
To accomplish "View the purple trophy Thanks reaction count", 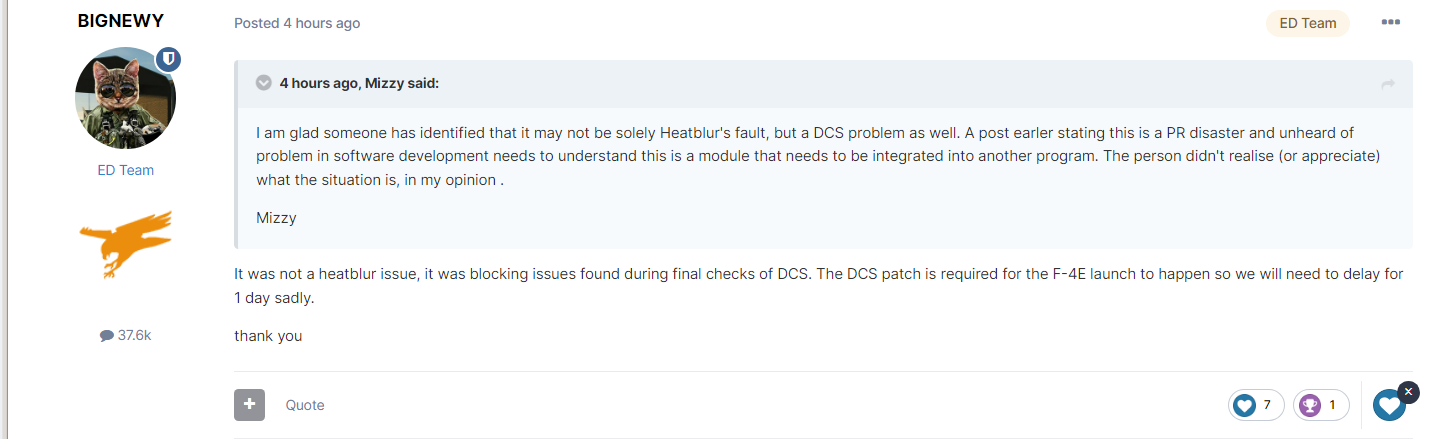I will 1322,405.
